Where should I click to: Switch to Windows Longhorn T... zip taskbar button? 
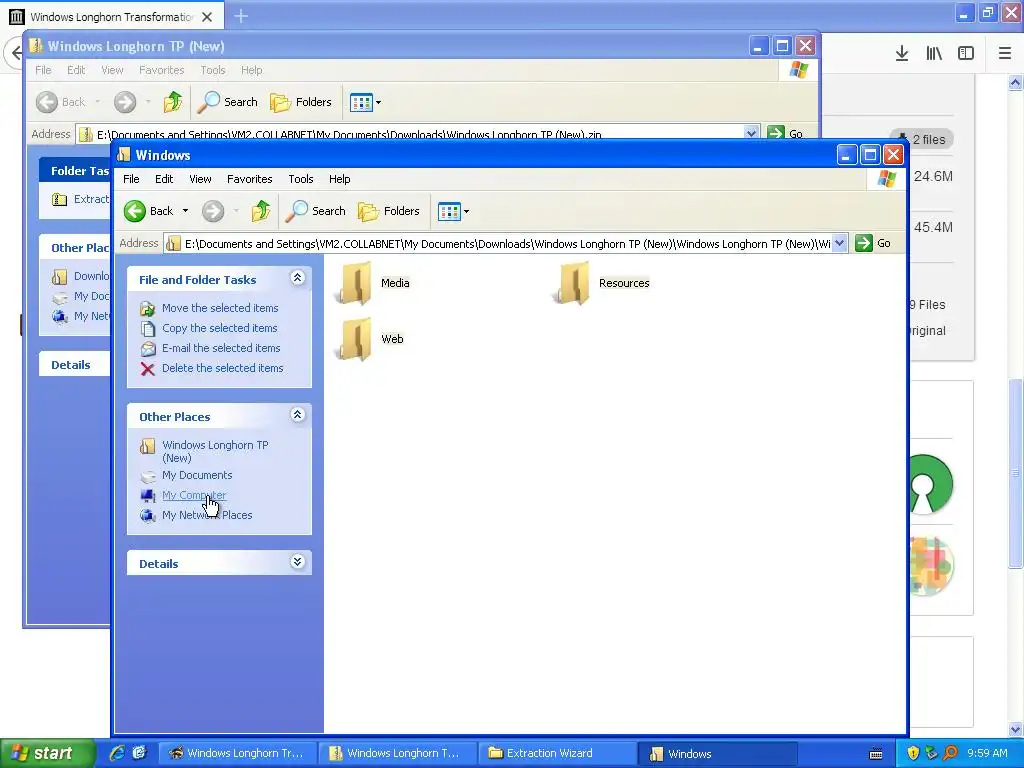397,753
